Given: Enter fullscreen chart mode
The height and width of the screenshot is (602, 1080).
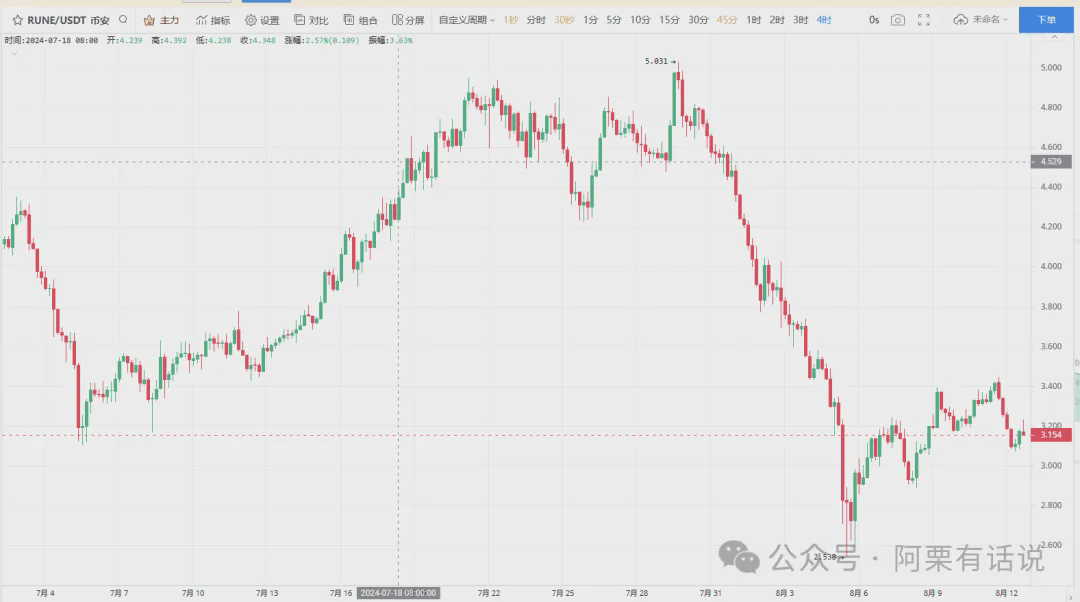Looking at the screenshot, I should coord(924,20).
